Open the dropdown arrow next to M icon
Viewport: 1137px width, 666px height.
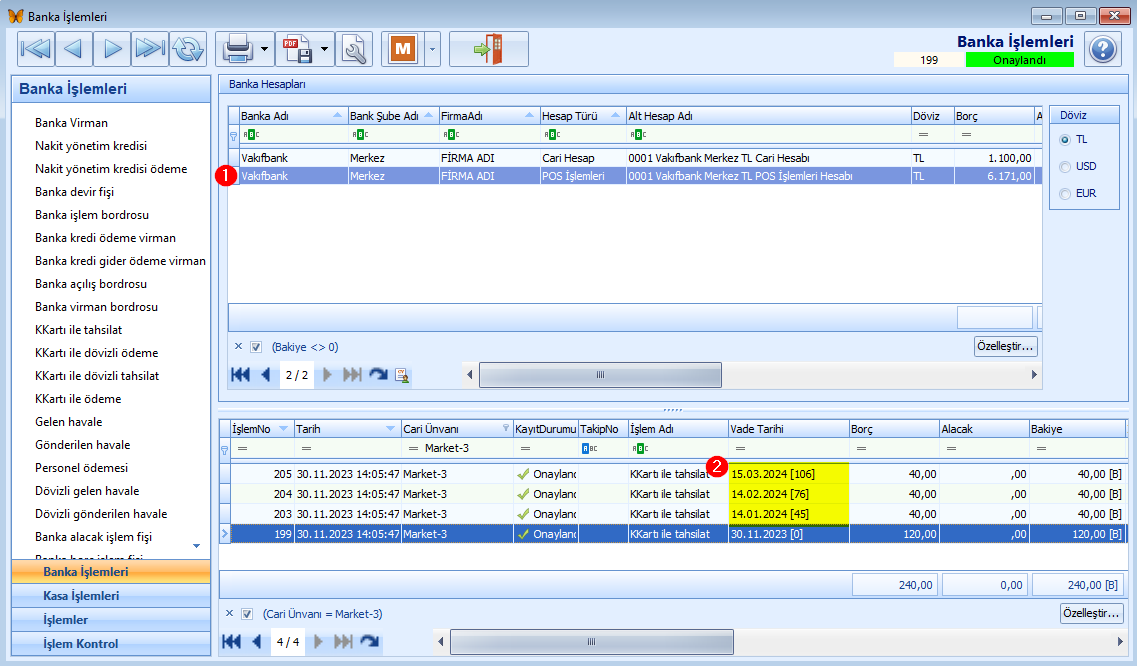tap(432, 49)
